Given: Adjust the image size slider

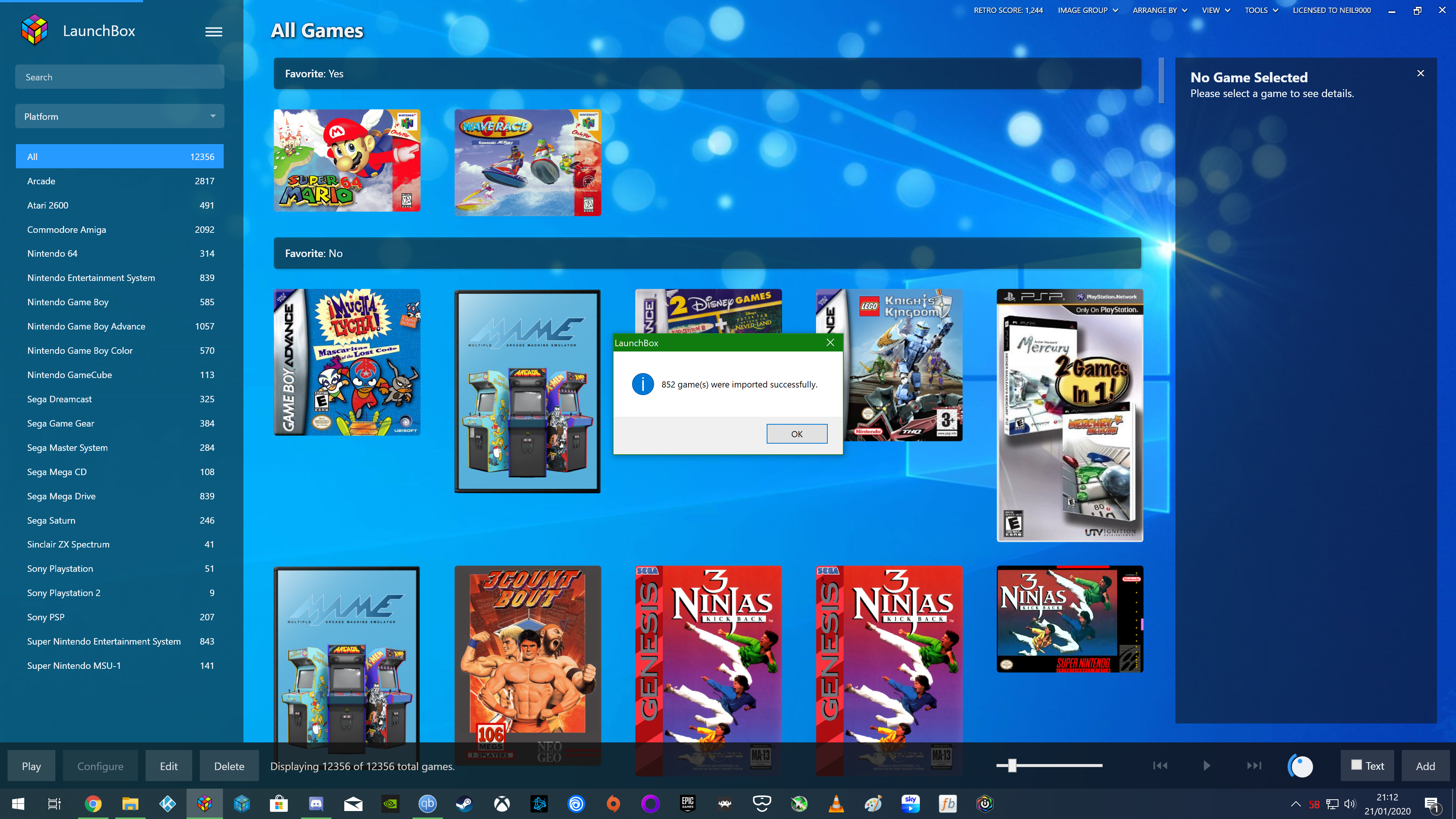Looking at the screenshot, I should pos(1012,765).
